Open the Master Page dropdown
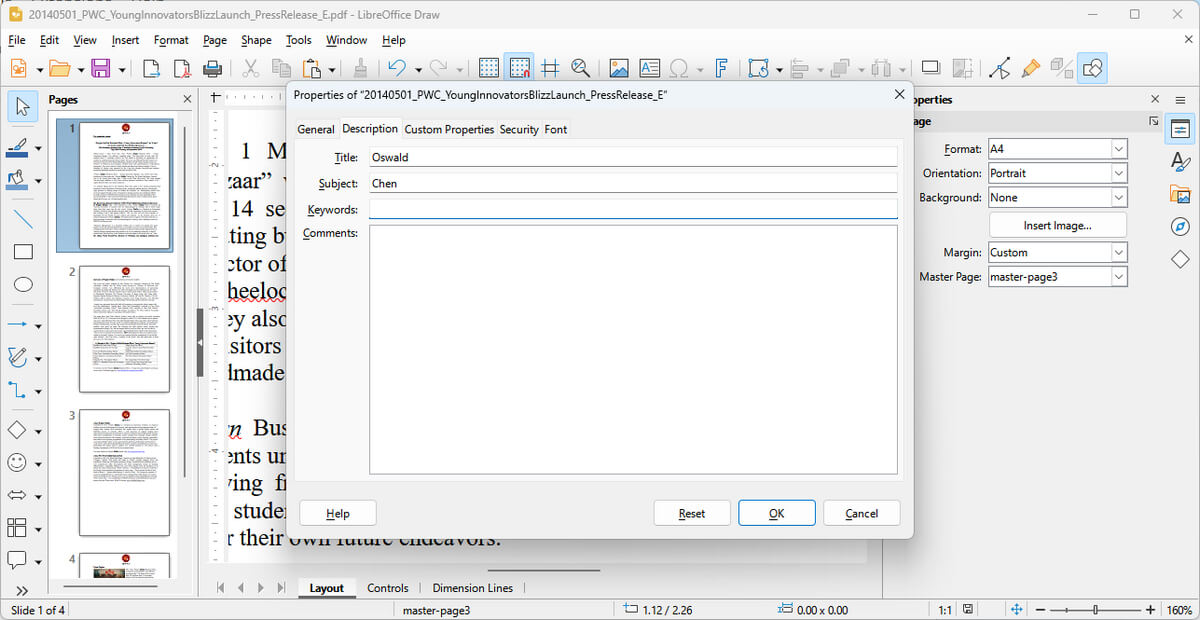 pos(1121,276)
